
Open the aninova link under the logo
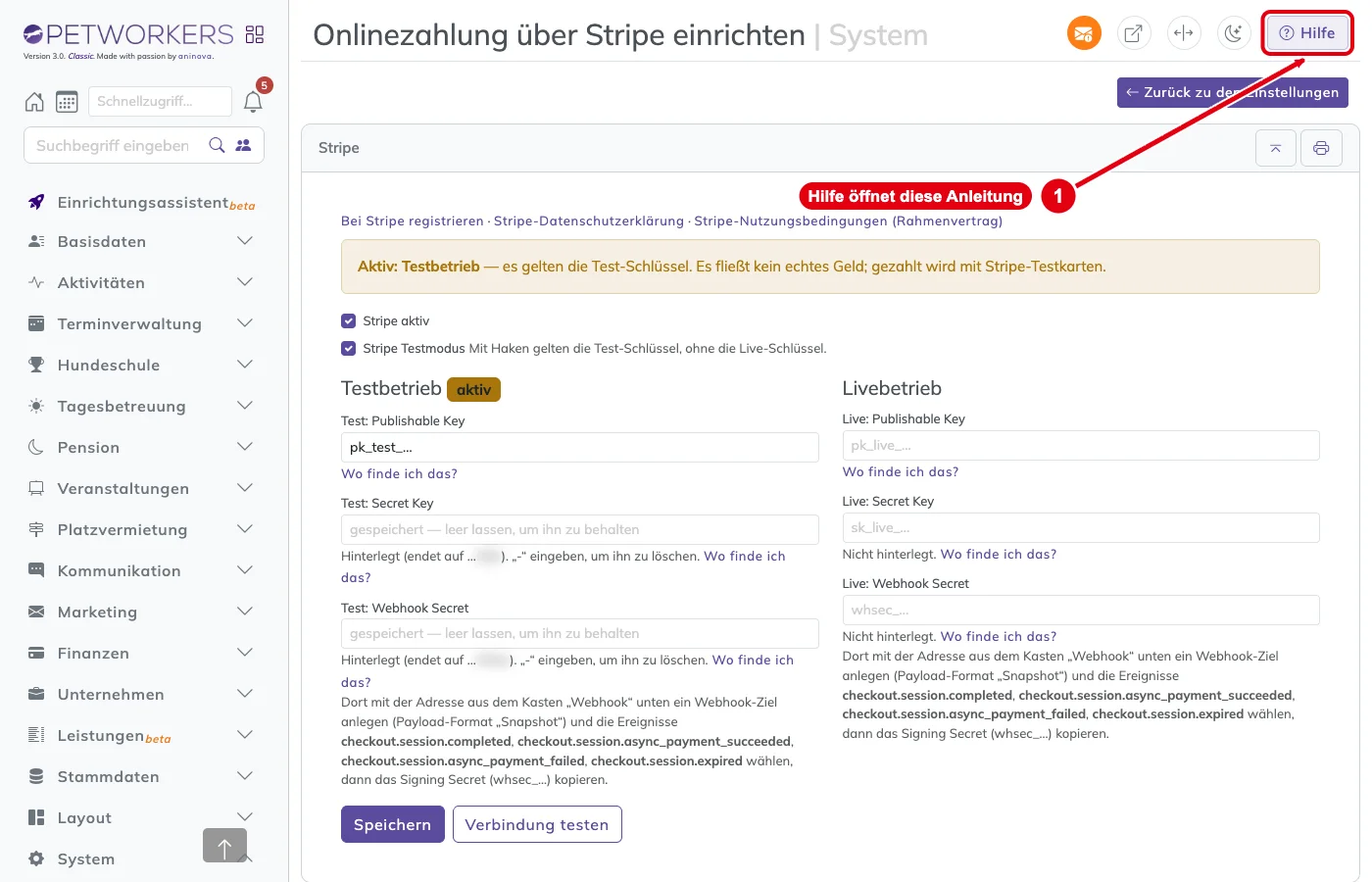194,57
